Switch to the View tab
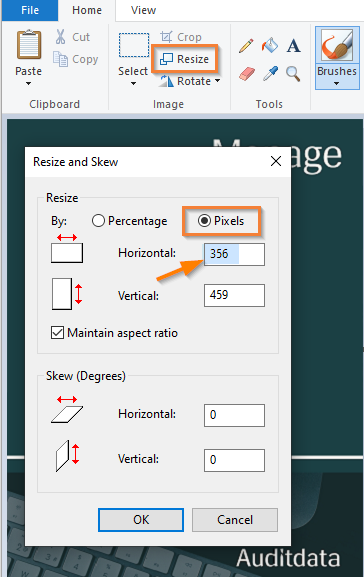The height and width of the screenshot is (577, 364). coord(143,10)
